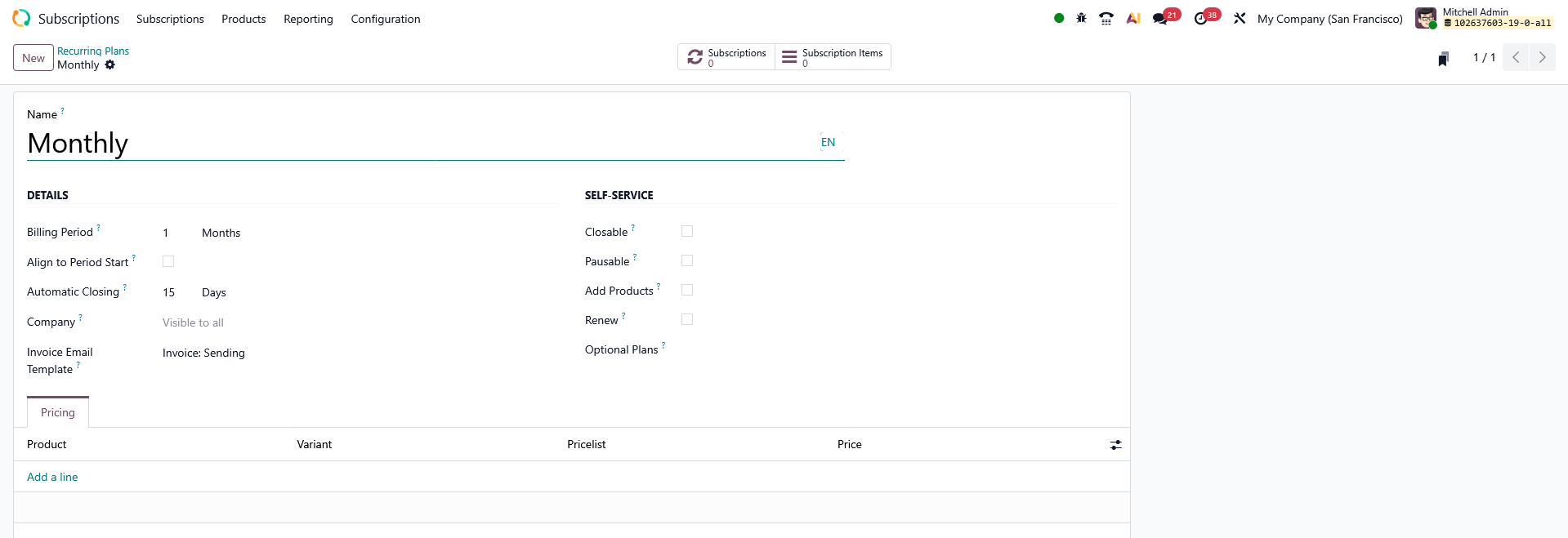
Task: Click Automatic Closing number field 15
Action: click(x=177, y=292)
